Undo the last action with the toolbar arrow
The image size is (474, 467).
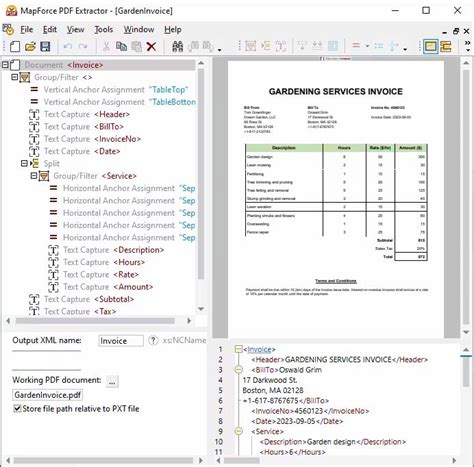pyautogui.click(x=68, y=46)
